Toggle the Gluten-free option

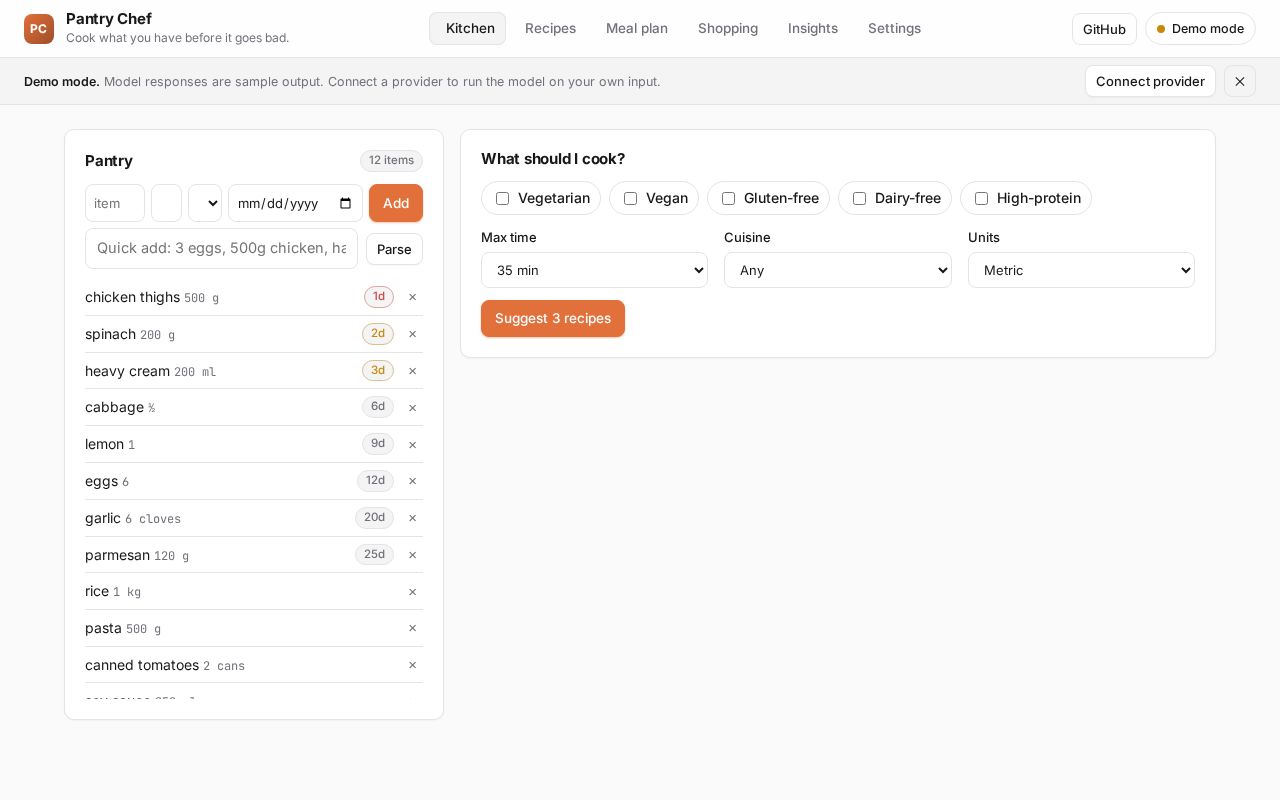(728, 198)
